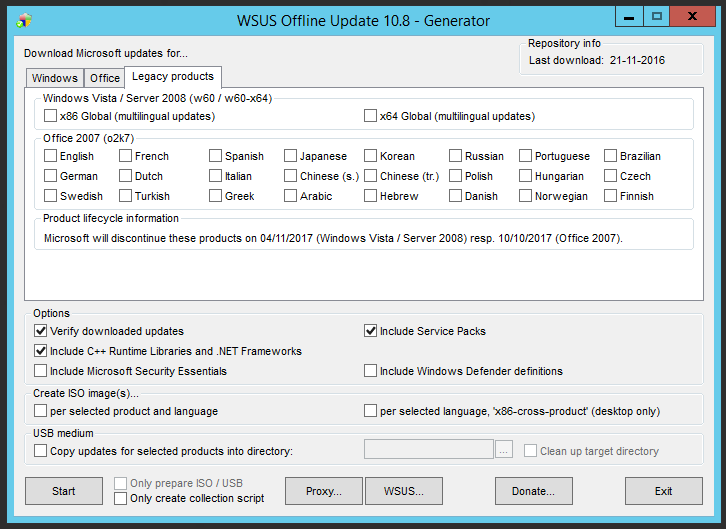The image size is (726, 529).
Task: Switch to the Windows tab
Action: (55, 78)
